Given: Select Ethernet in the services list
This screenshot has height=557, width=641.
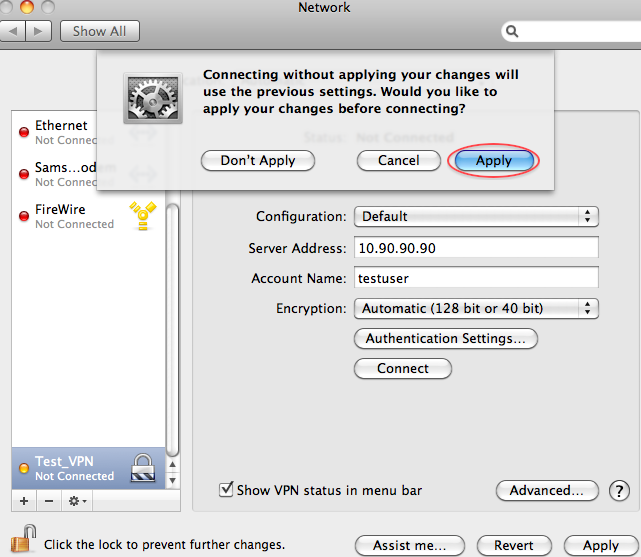Looking at the screenshot, I should (x=61, y=126).
